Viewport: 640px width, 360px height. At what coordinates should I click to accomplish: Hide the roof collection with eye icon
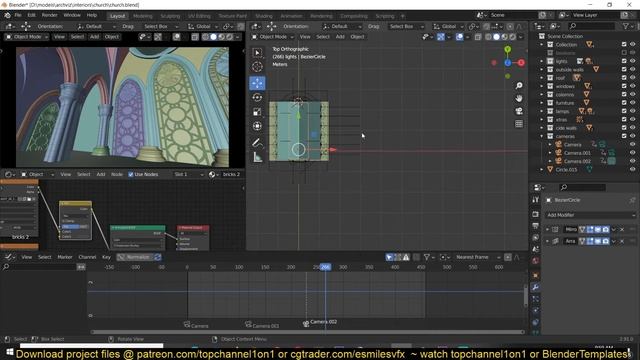pyautogui.click(x=633, y=78)
